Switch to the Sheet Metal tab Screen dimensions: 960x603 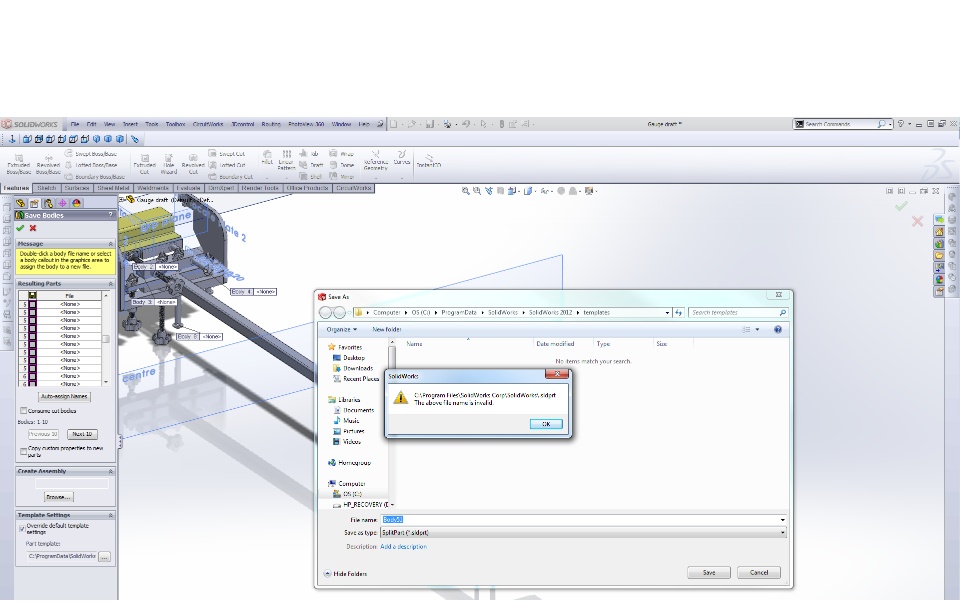pos(113,188)
